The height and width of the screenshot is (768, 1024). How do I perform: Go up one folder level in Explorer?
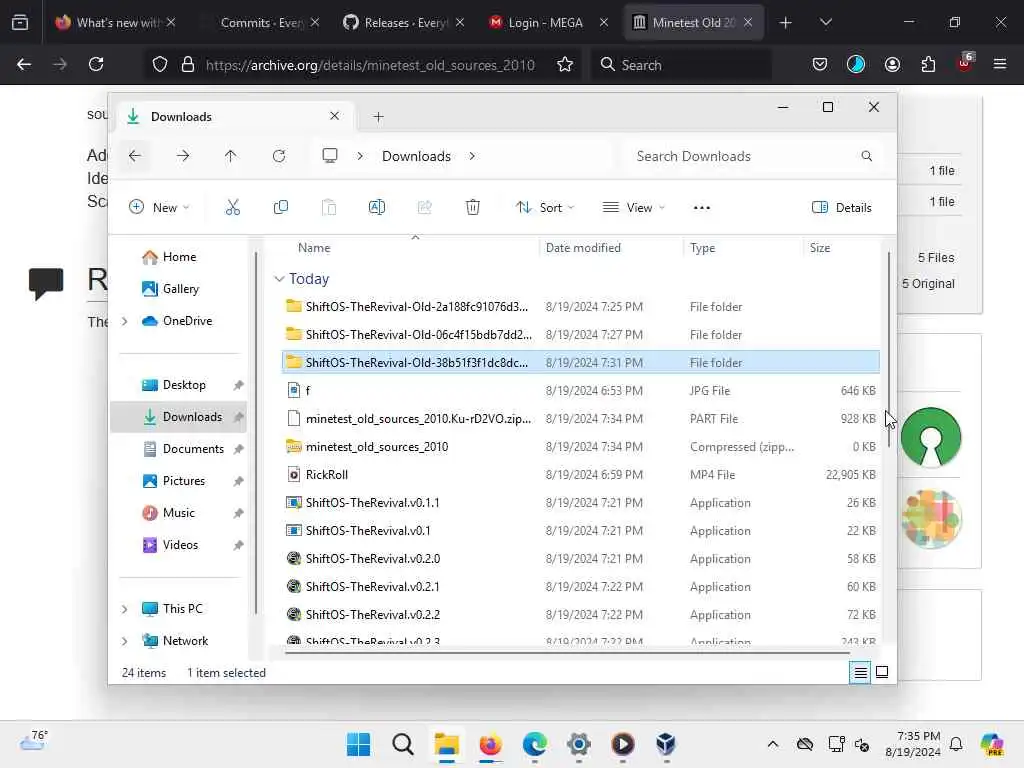[231, 156]
